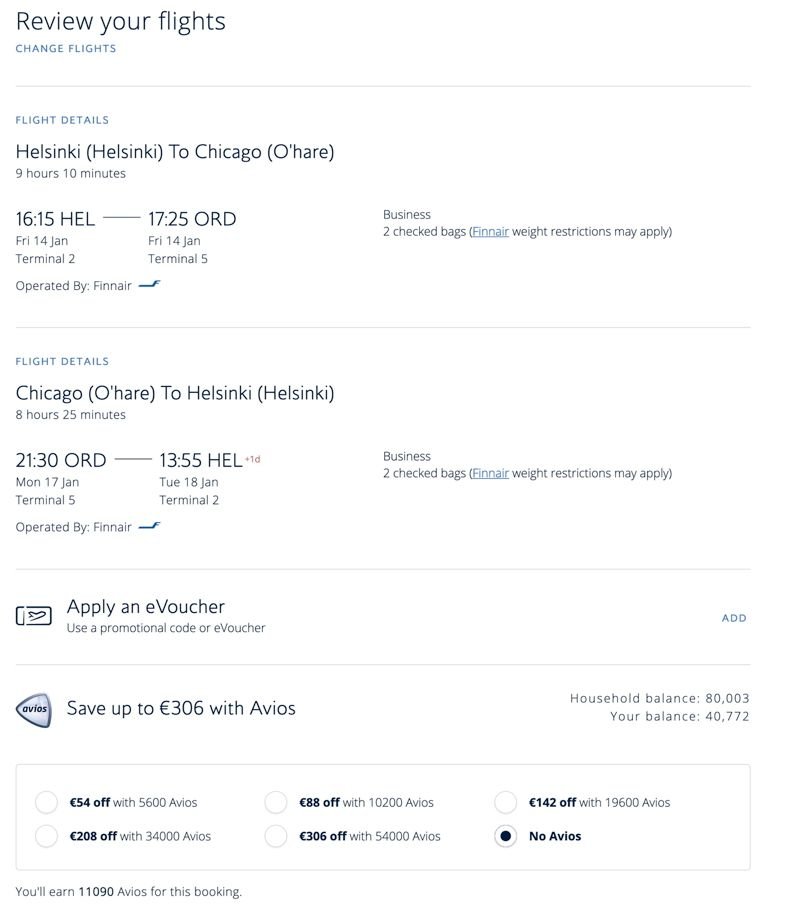
Task: Open Finnair baggage link for outbound flight
Action: tap(491, 231)
